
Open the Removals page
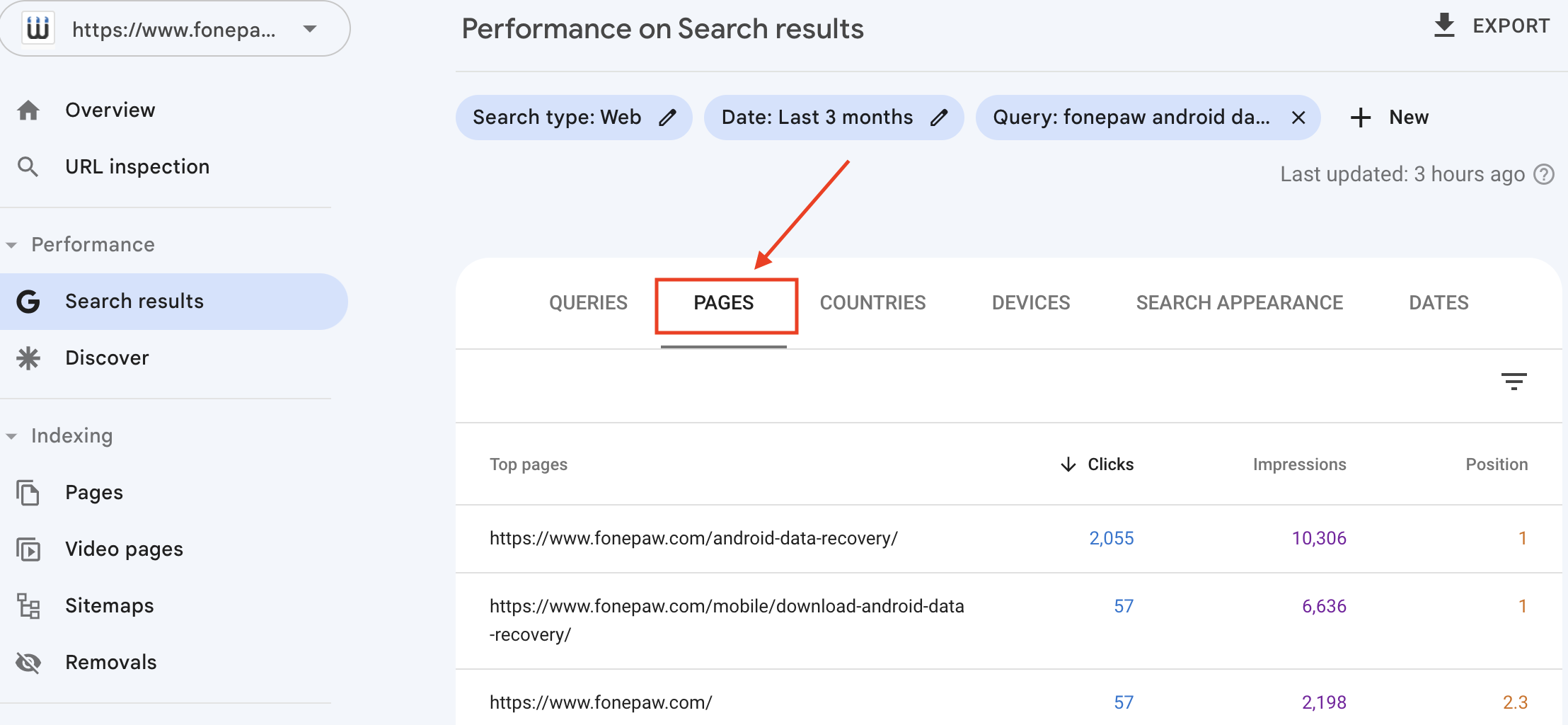pos(110,663)
